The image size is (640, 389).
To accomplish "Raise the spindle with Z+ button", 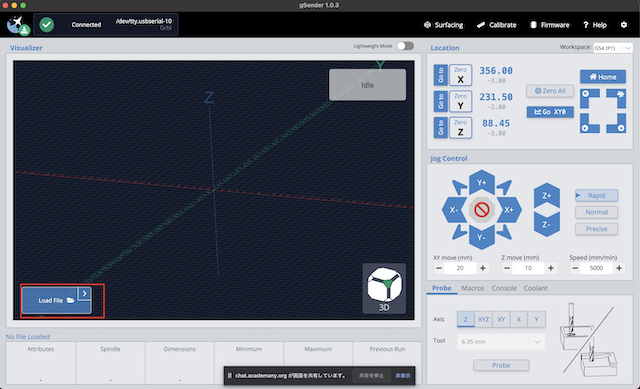I will (547, 195).
